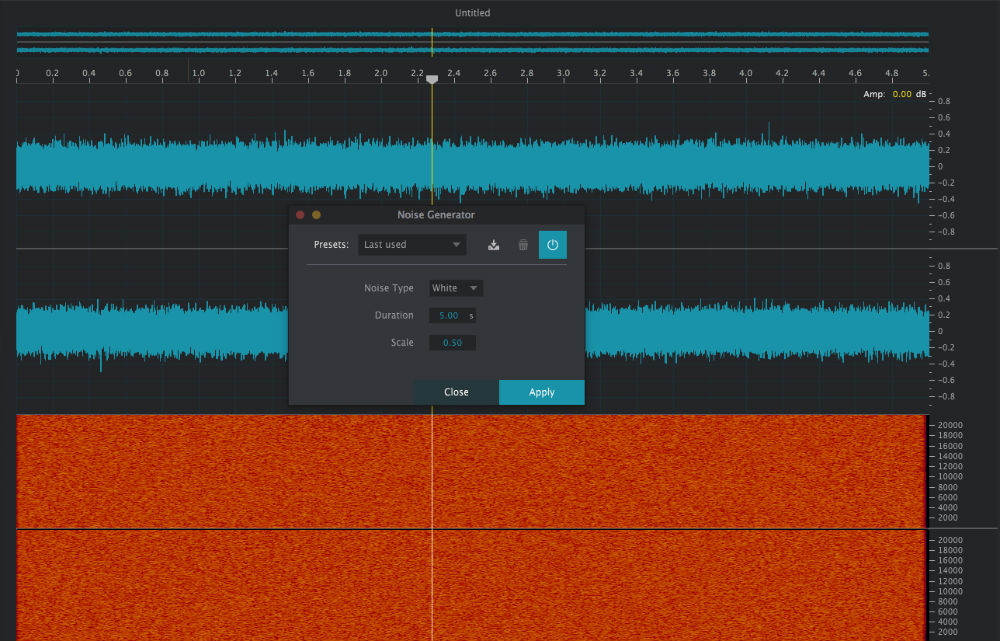Click the Scale value field
The height and width of the screenshot is (641, 1000).
(453, 343)
